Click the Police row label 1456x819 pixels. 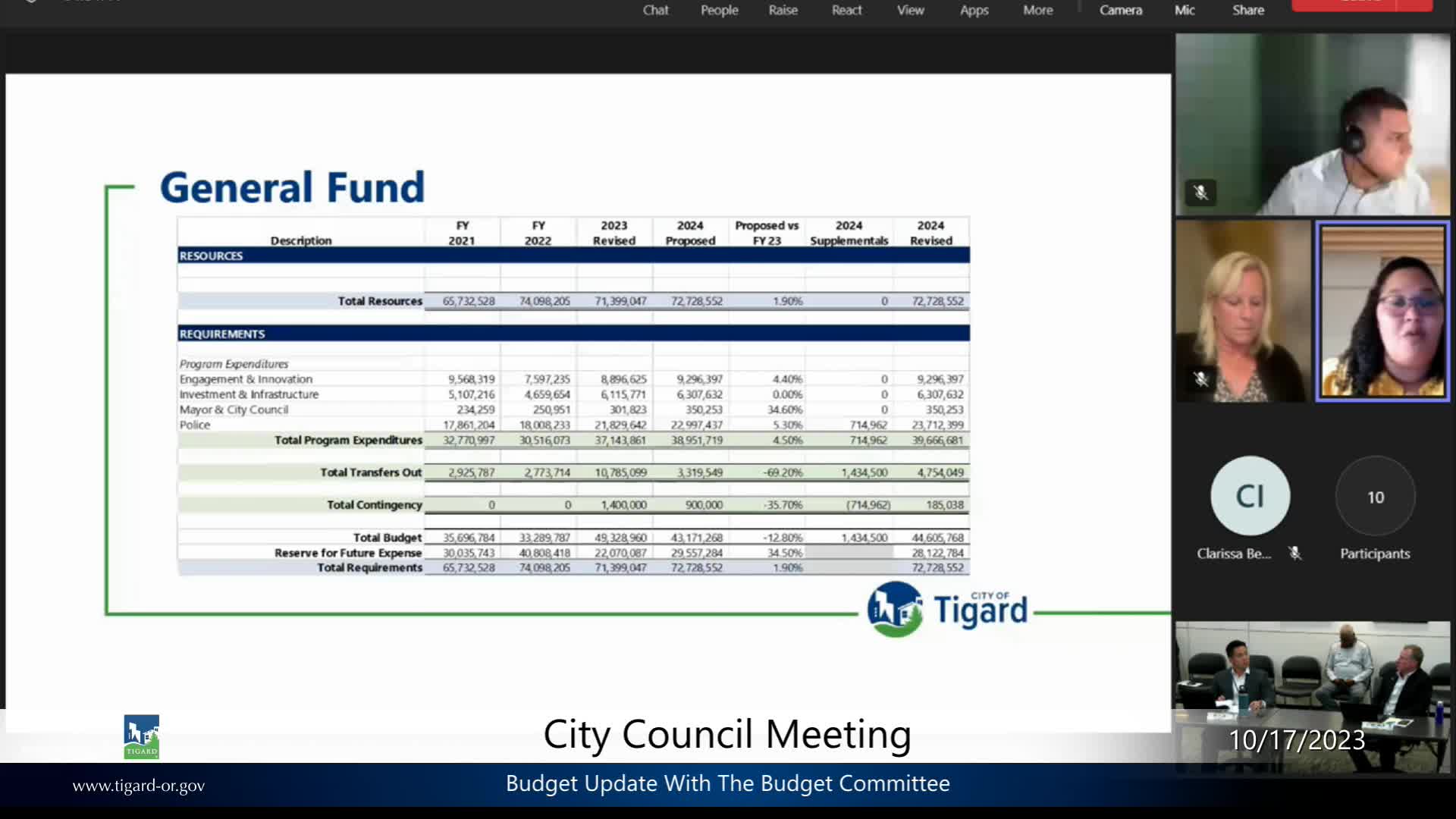195,425
